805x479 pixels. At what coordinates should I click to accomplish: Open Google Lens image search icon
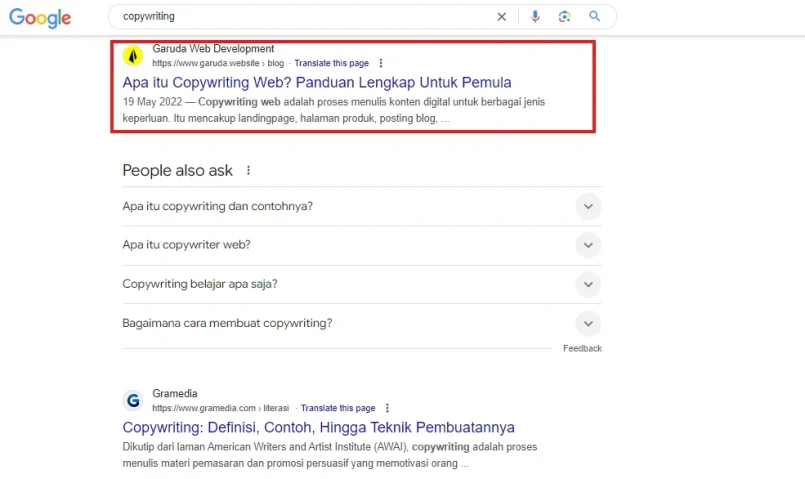pyautogui.click(x=564, y=16)
